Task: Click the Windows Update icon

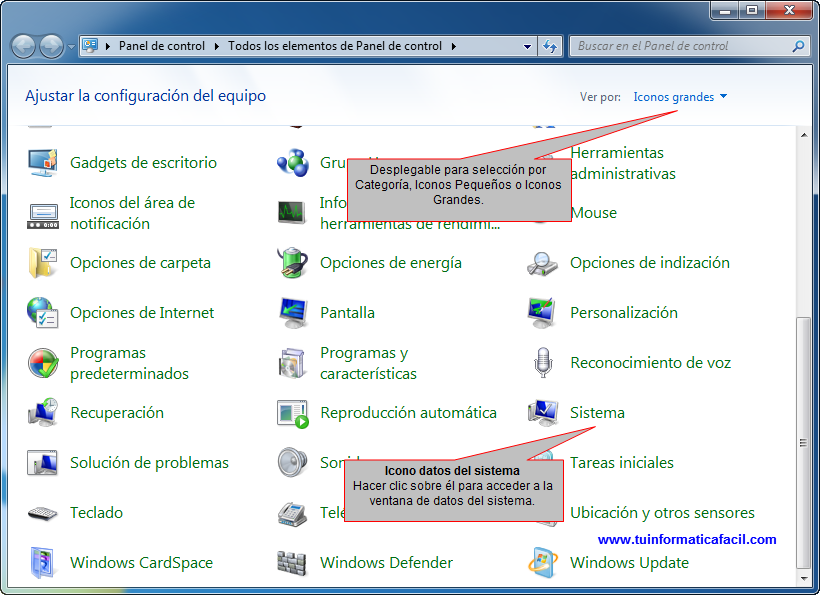Action: [542, 563]
